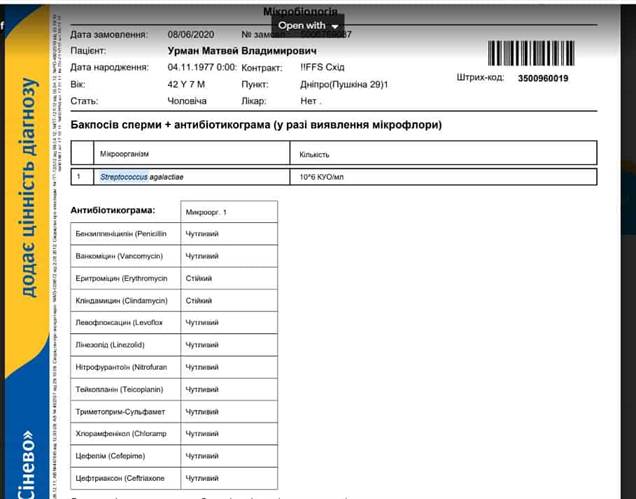Click Нітрофурантоїн (Nitrofuran row label
Viewport: 636px width, 499px height.
(x=121, y=367)
